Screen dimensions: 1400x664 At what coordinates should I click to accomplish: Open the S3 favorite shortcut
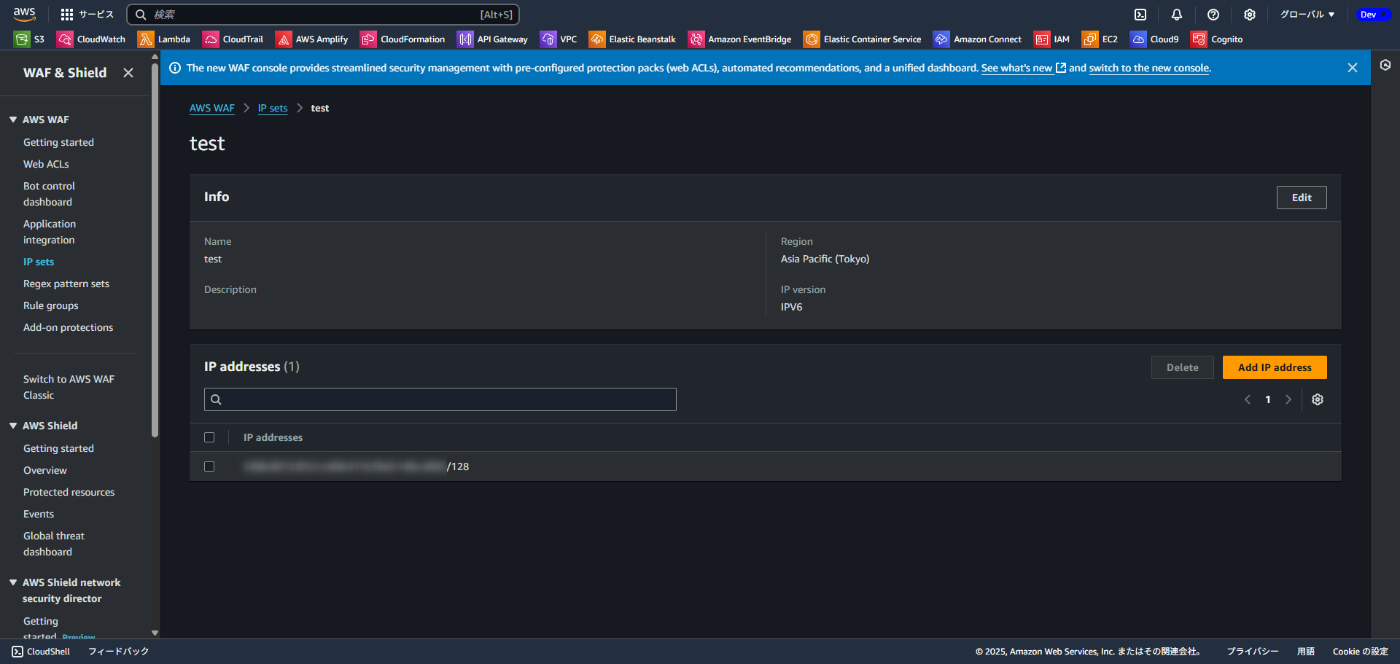coord(29,39)
